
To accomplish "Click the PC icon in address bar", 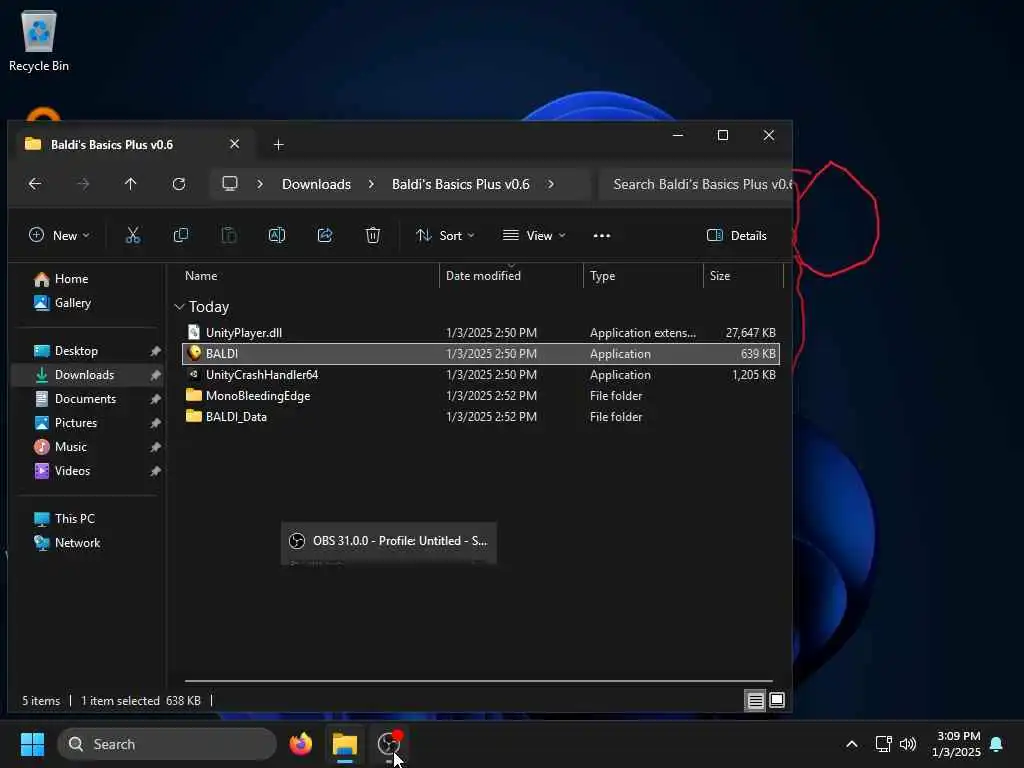I will 230,184.
